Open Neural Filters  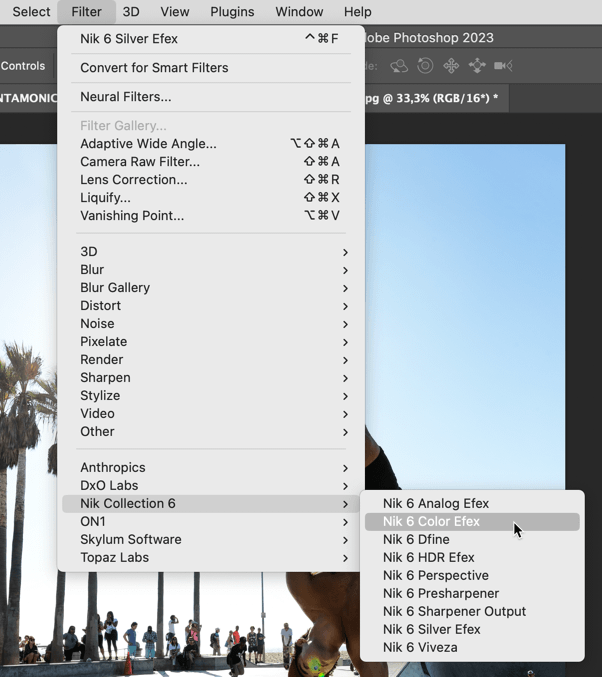211,97
